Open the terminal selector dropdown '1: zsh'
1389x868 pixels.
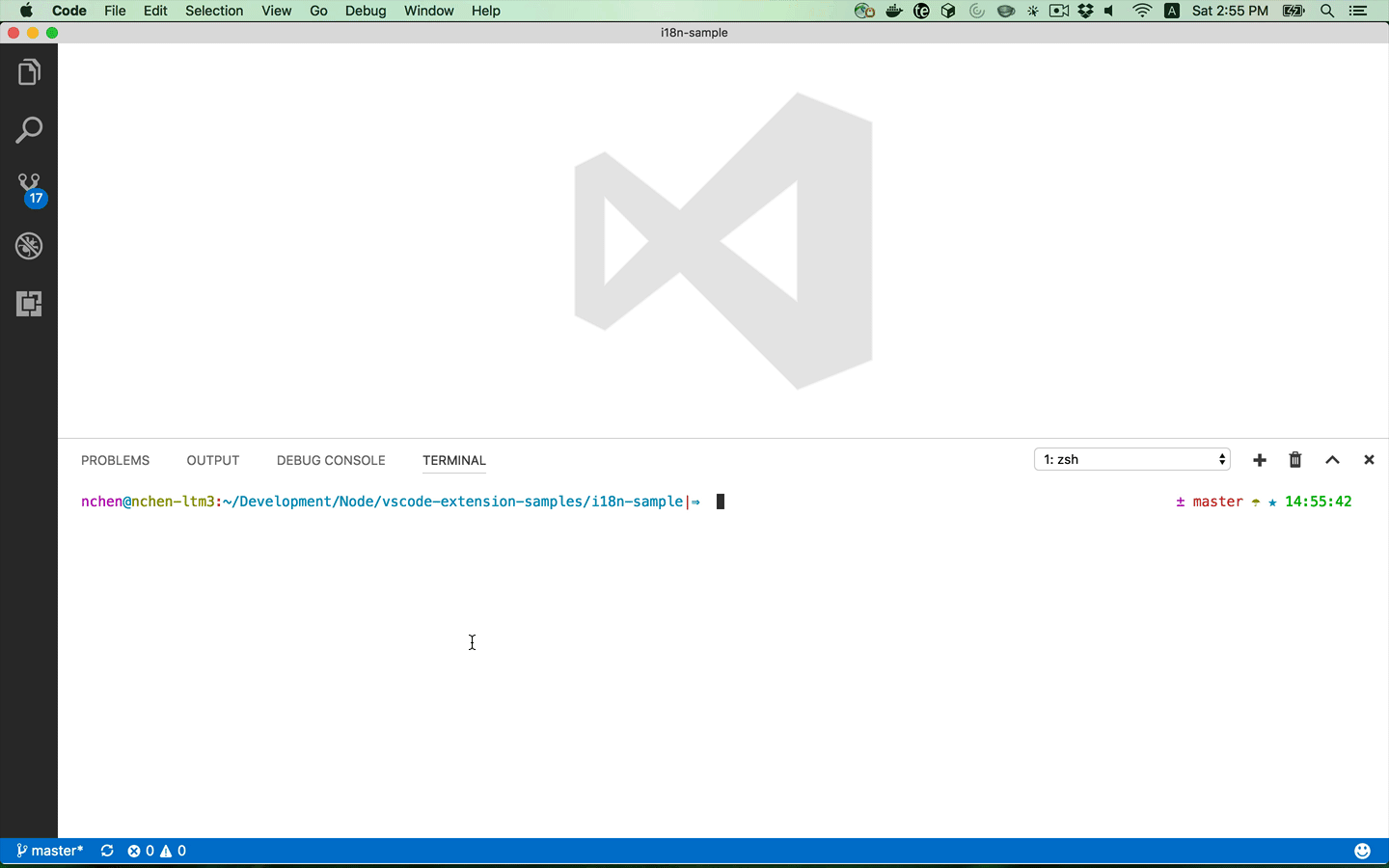point(1132,459)
